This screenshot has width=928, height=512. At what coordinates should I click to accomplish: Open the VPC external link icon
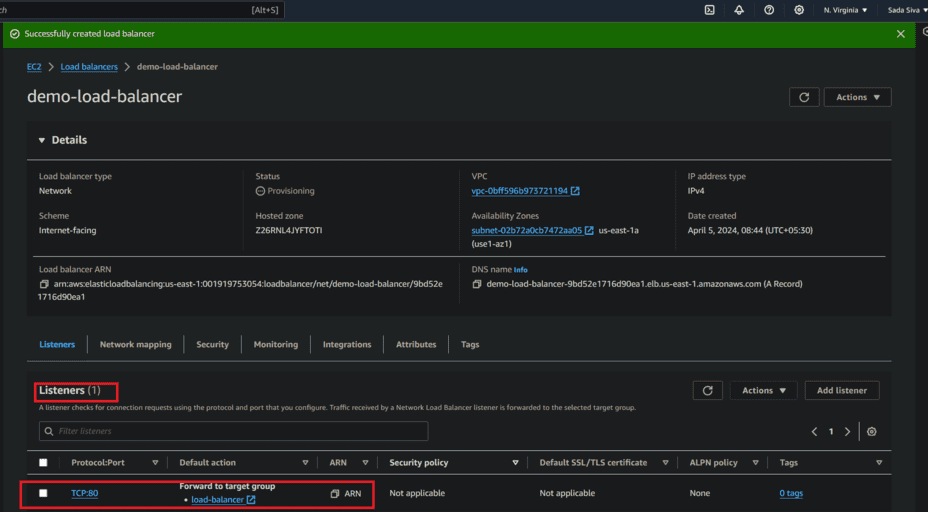(x=575, y=191)
